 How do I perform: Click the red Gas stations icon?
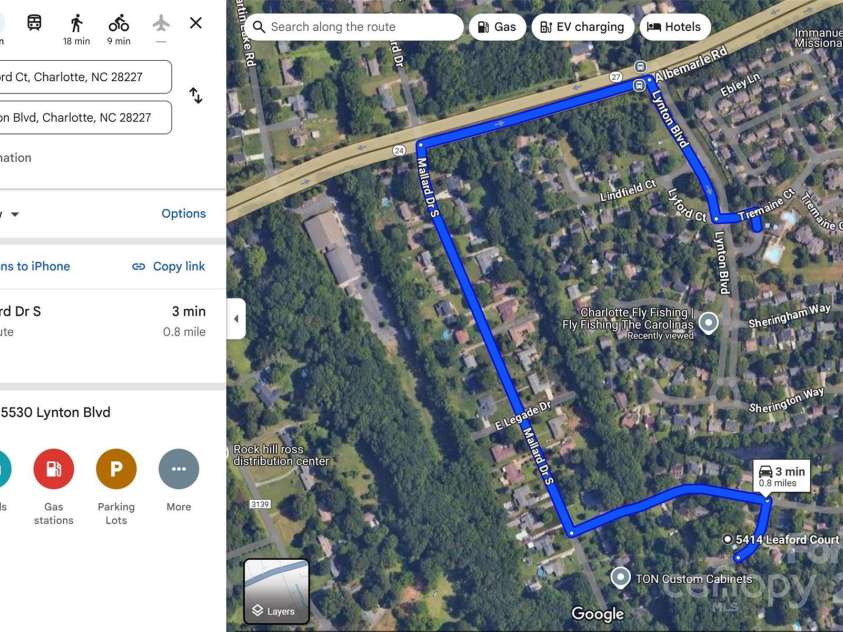tap(54, 469)
